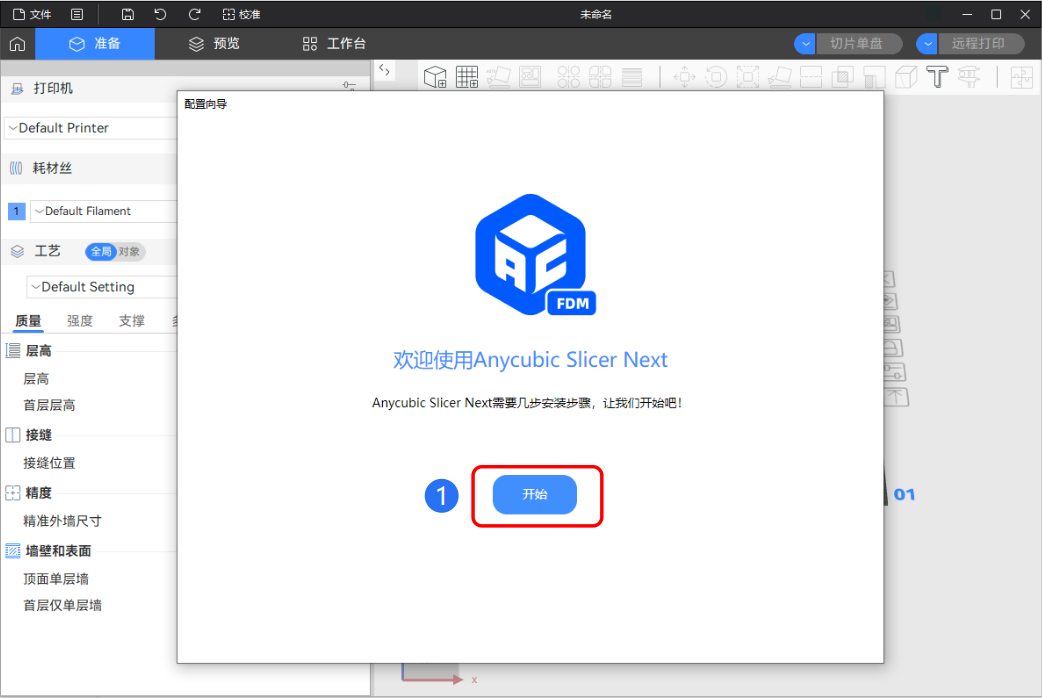Open dropdown arrow beside 远程打印
The height and width of the screenshot is (699, 1042).
(x=926, y=44)
